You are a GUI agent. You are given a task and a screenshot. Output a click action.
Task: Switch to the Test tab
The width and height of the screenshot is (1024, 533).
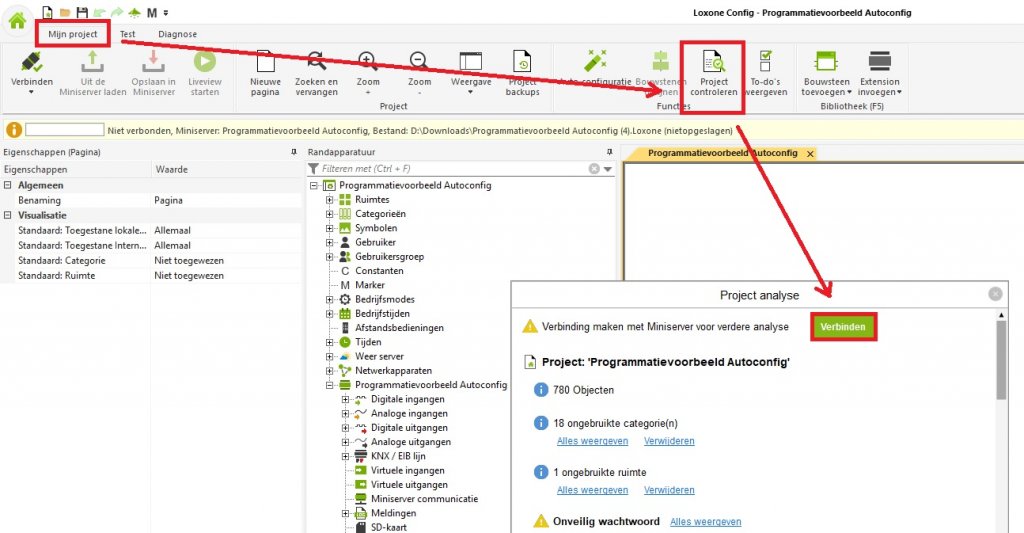pyautogui.click(x=127, y=34)
